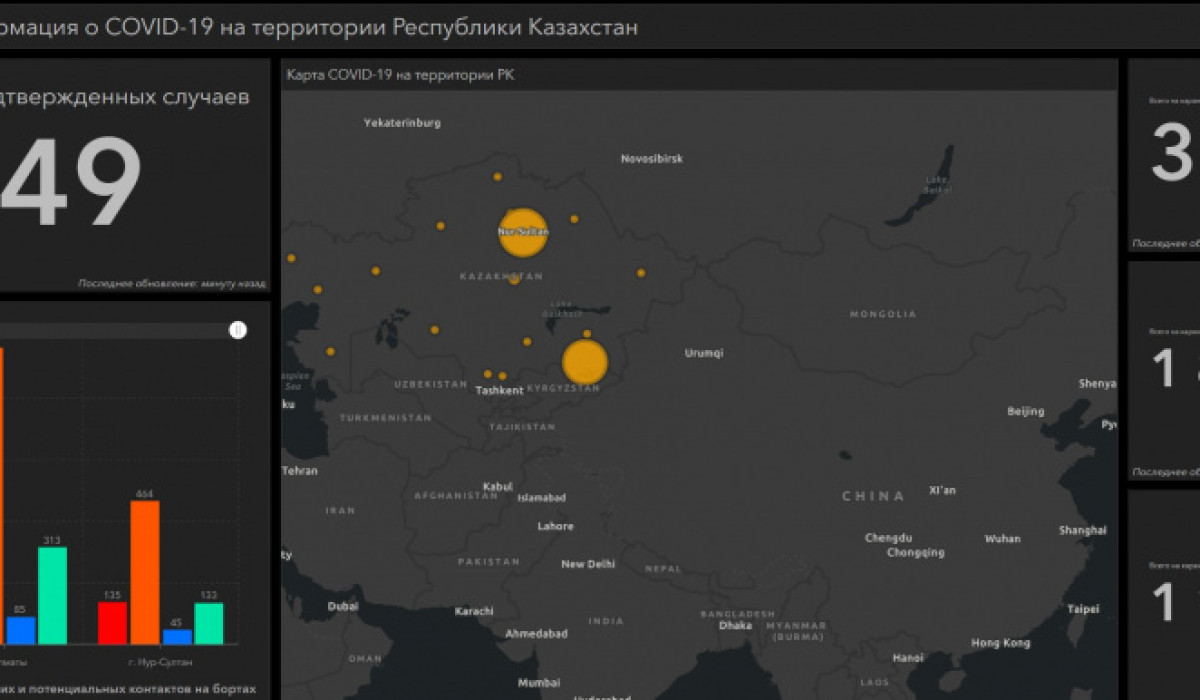Click the Hong Kong label on the map
Image resolution: width=1200 pixels, height=700 pixels.
coord(1001,643)
